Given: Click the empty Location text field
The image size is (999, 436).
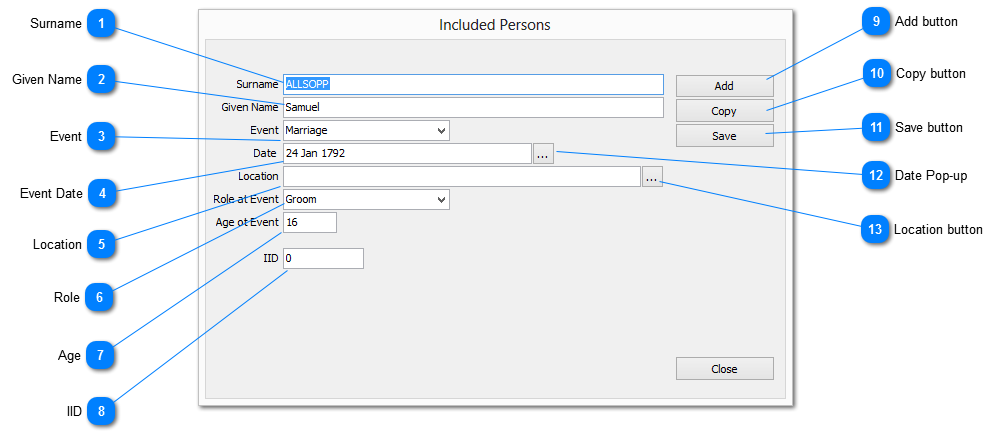Looking at the screenshot, I should (x=461, y=177).
